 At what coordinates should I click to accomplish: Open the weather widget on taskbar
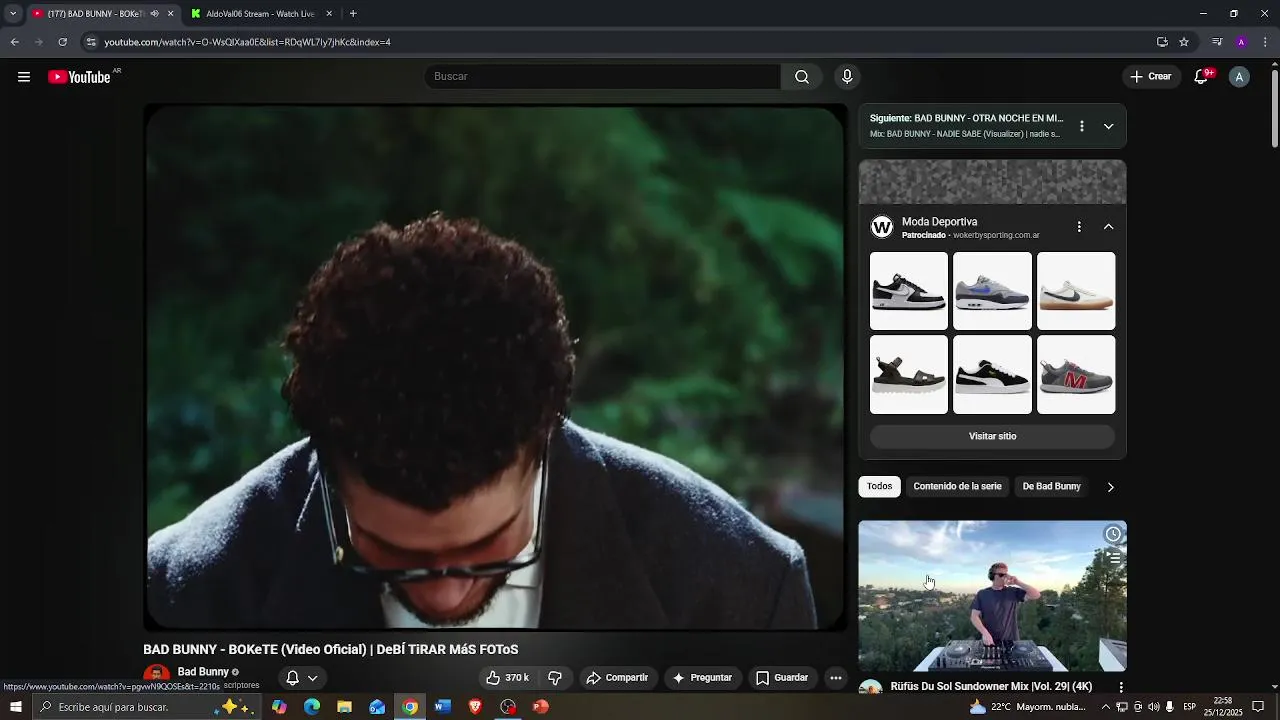1028,707
